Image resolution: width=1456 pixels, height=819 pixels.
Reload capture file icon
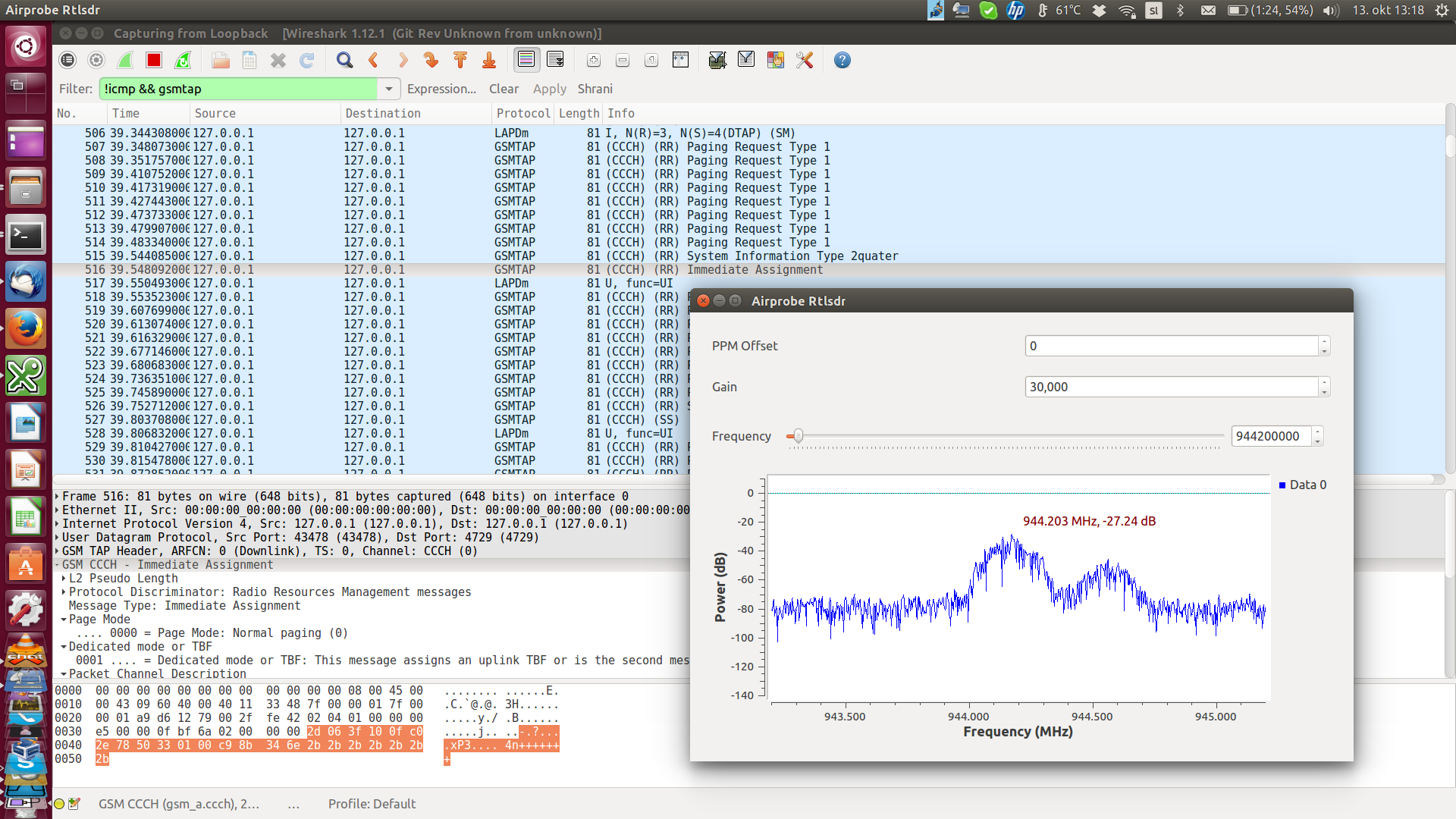click(307, 60)
